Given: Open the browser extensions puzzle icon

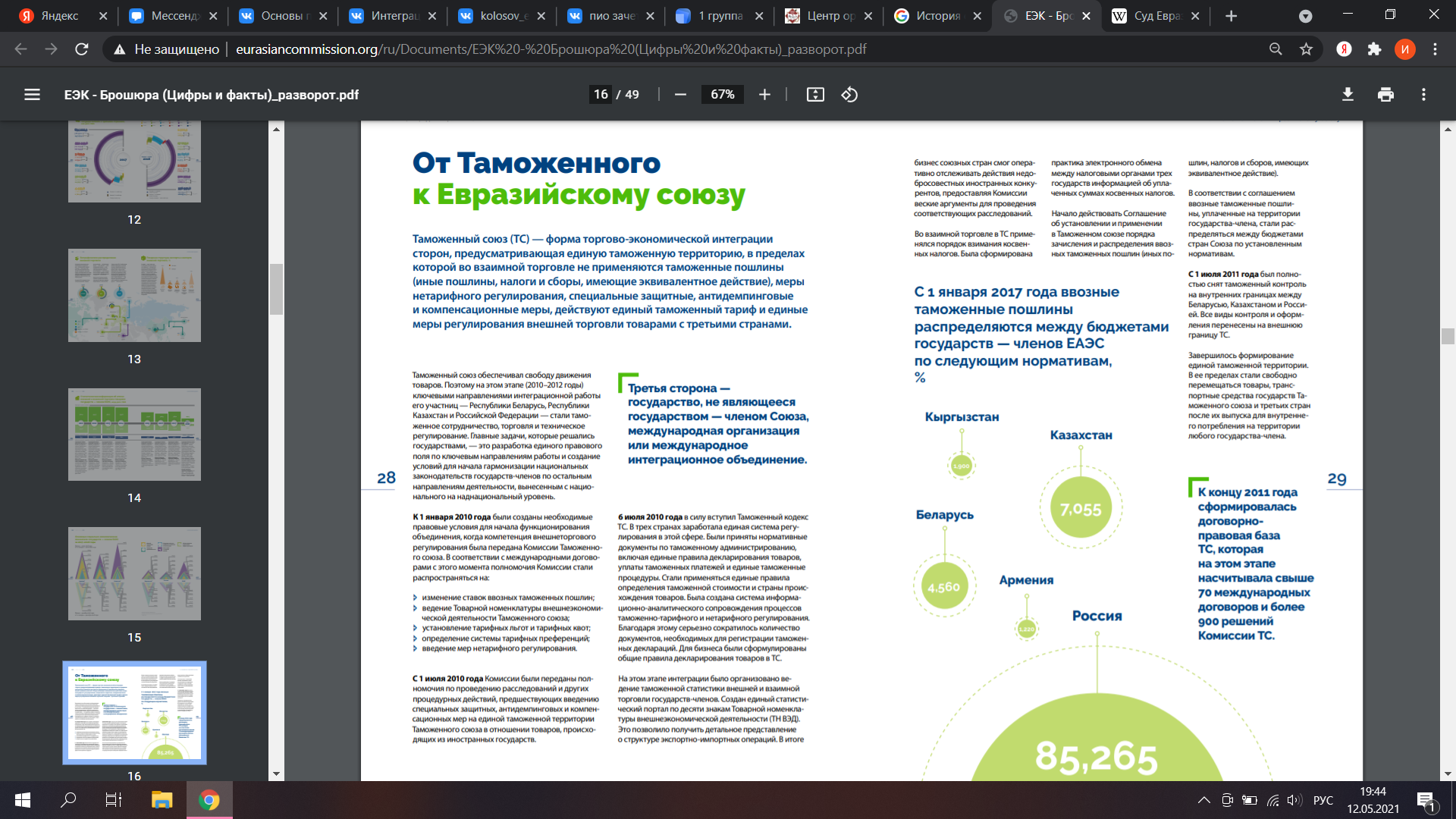Looking at the screenshot, I should point(1374,49).
